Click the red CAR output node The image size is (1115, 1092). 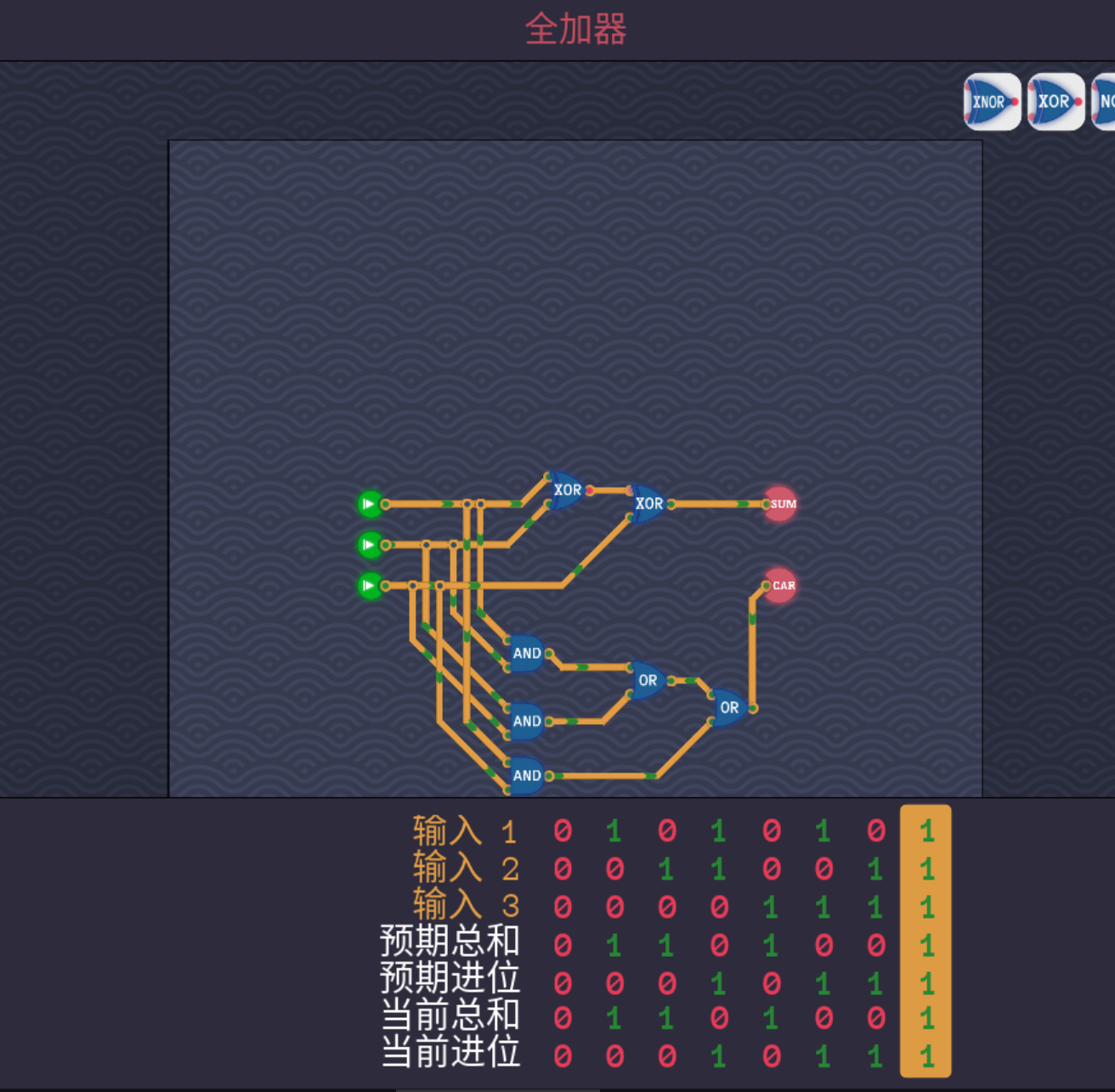(x=781, y=586)
